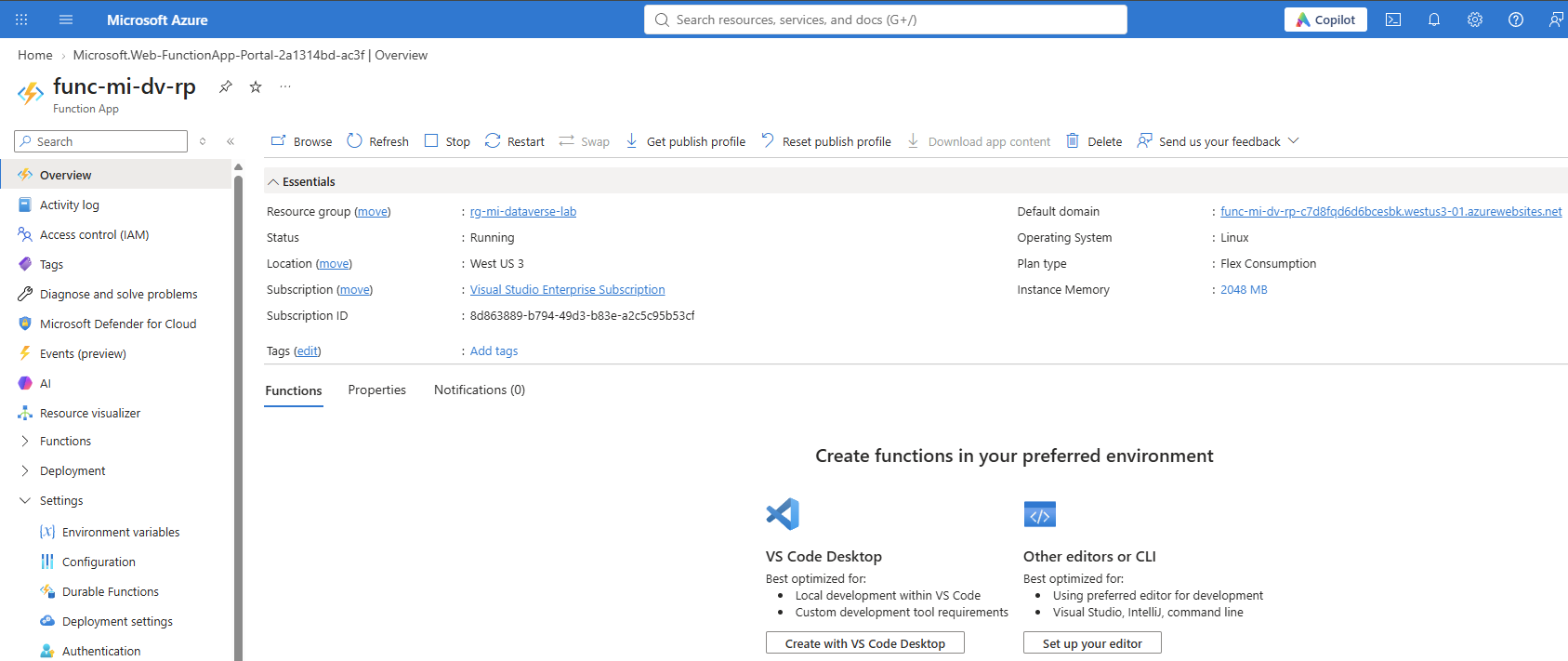The image size is (1568, 661).
Task: Open the default domain URL link
Action: [x=1391, y=212]
